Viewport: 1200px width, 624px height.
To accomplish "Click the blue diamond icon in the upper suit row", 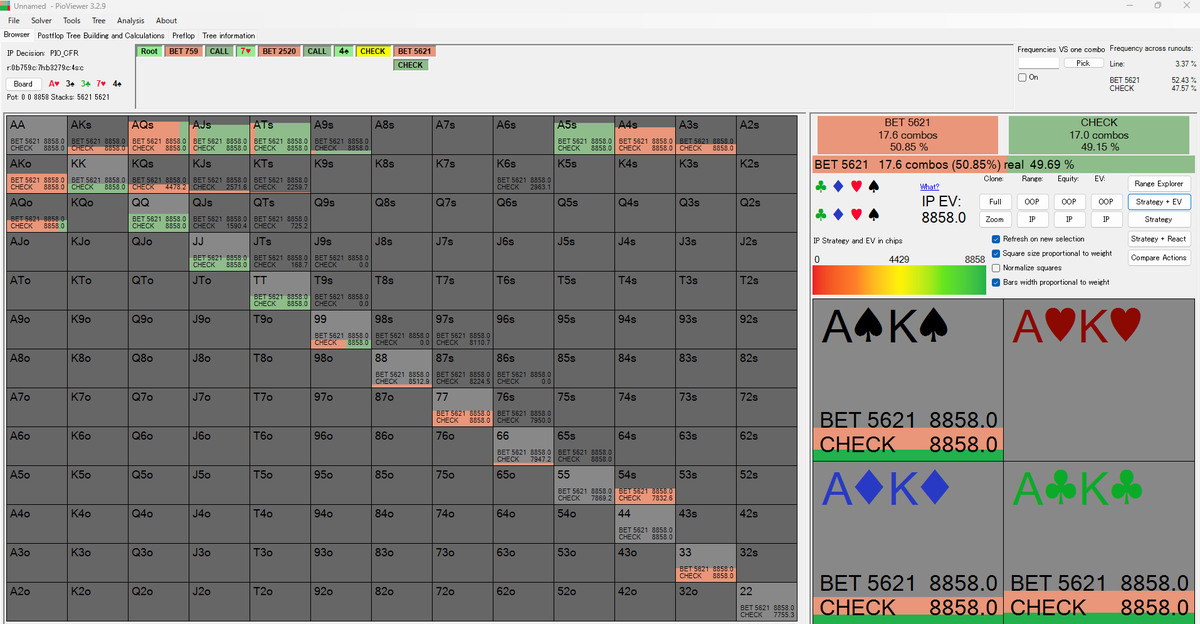I will [x=839, y=187].
